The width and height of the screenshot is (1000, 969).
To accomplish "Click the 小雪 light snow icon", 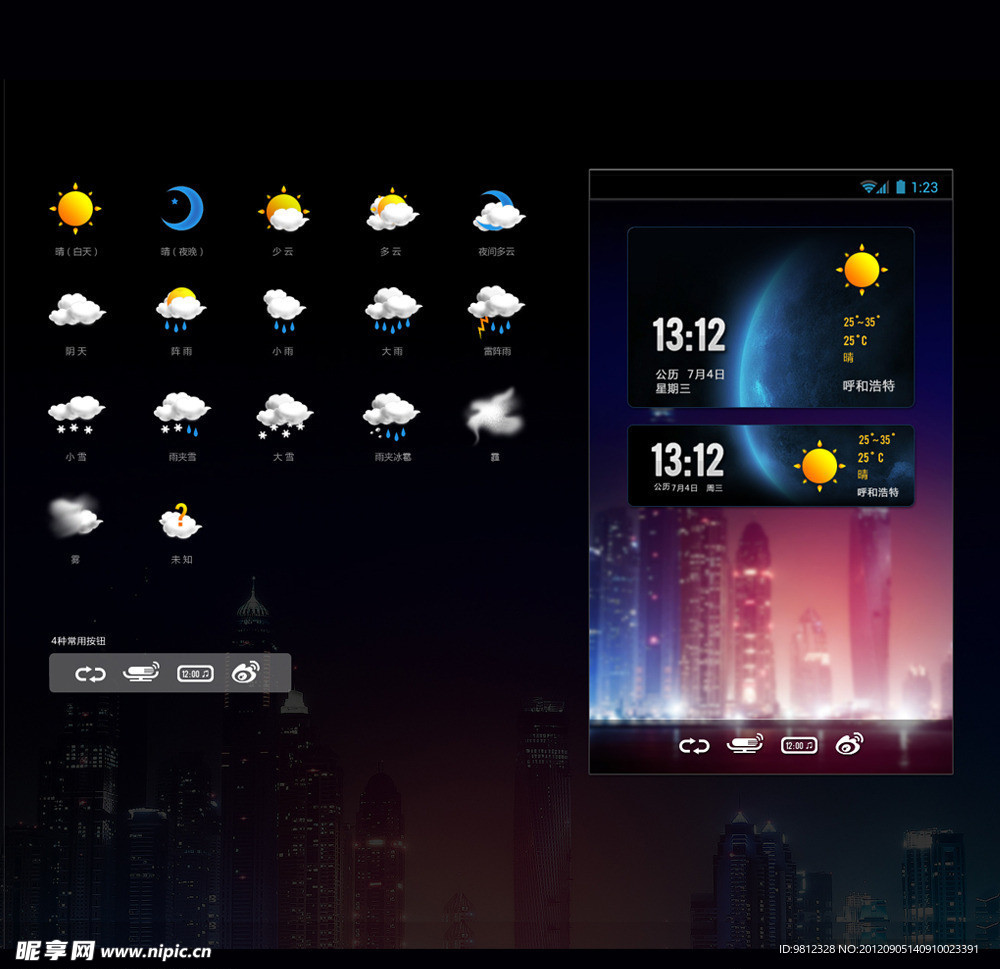I will (77, 415).
